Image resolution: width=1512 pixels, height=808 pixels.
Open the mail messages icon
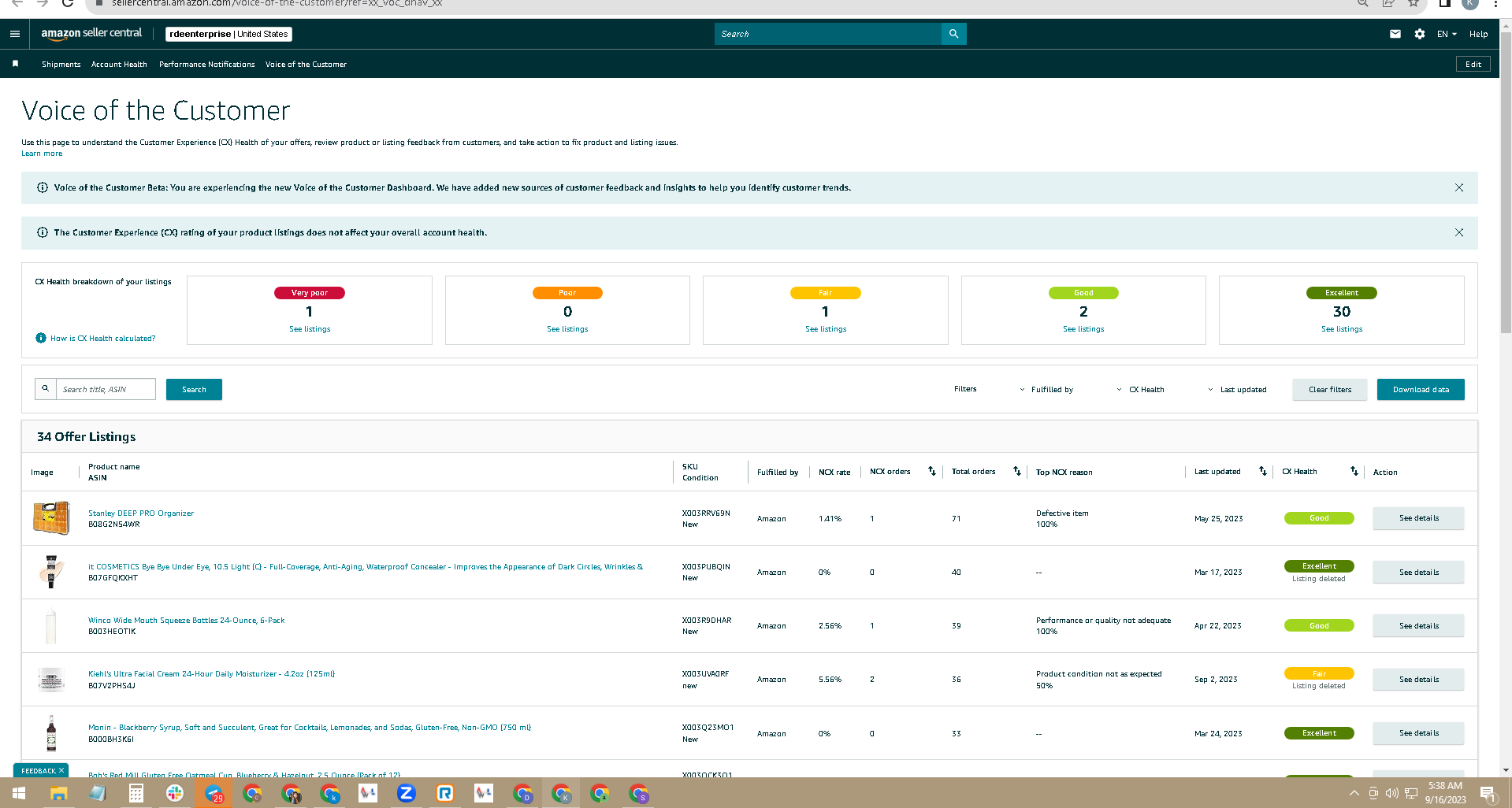1395,34
